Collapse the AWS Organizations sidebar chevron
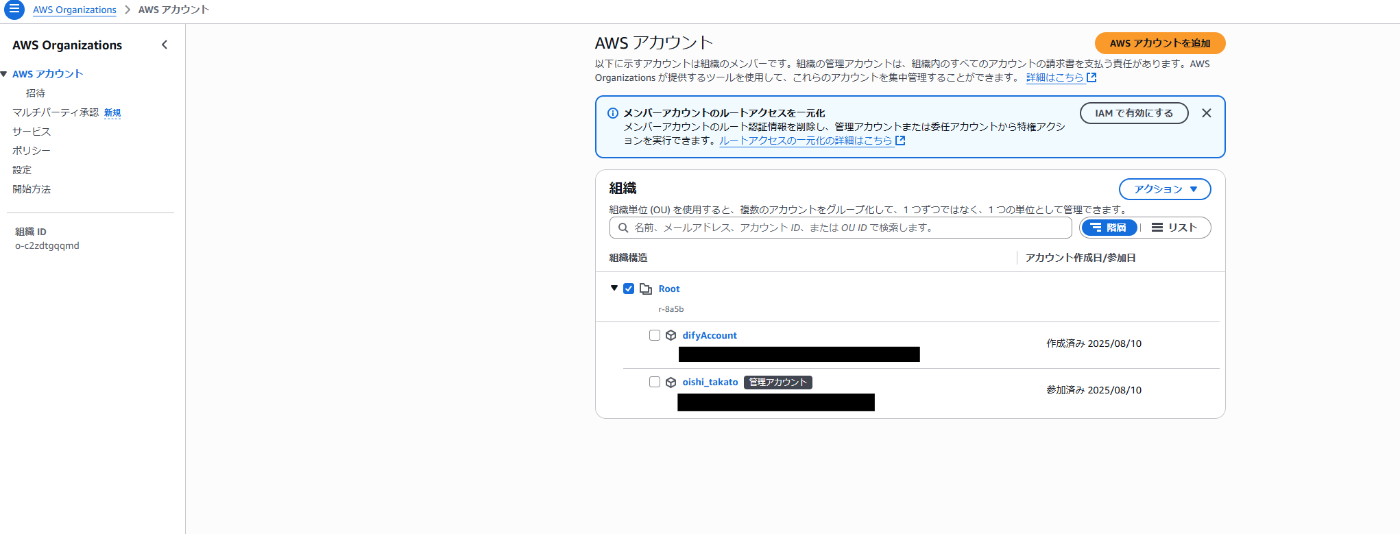The width and height of the screenshot is (1400, 534). [164, 45]
